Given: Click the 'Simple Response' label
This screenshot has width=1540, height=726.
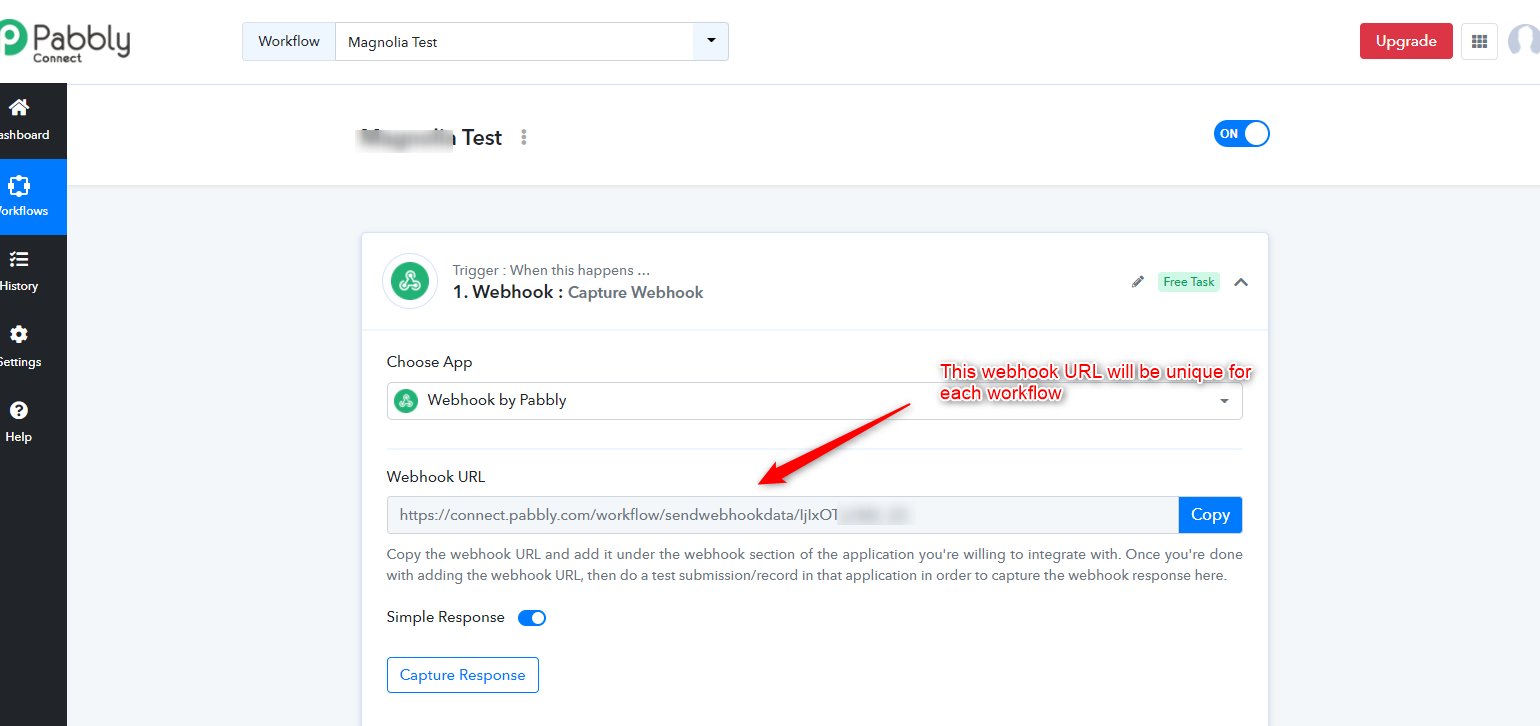Looking at the screenshot, I should [446, 617].
